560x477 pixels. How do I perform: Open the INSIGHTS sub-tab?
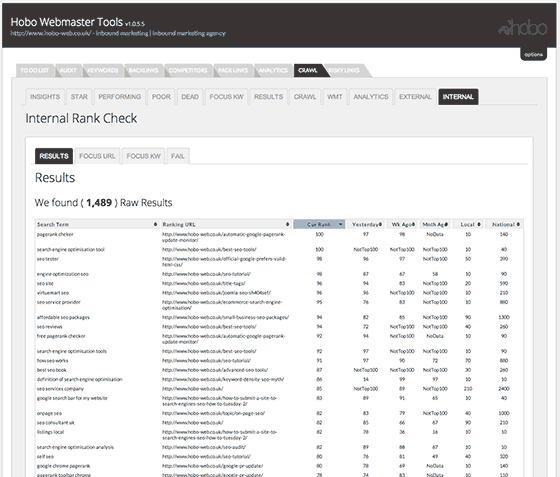point(45,97)
